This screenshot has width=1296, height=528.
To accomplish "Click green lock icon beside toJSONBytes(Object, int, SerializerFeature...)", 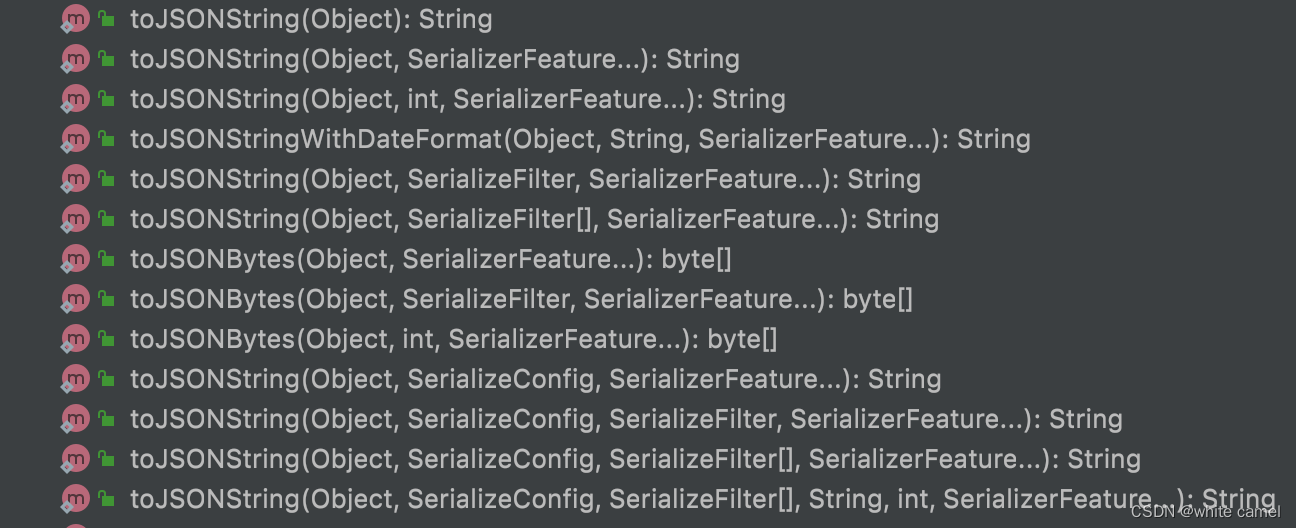I will click(106, 339).
